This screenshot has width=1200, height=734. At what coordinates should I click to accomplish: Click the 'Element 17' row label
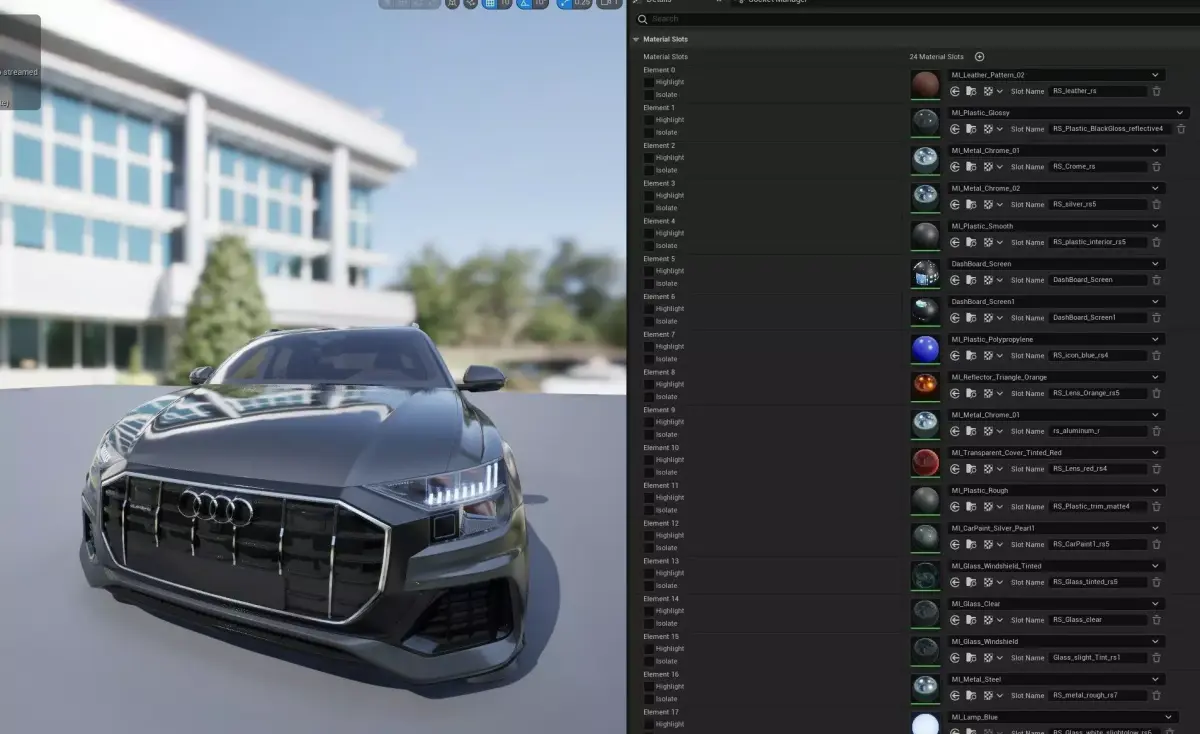[661, 712]
